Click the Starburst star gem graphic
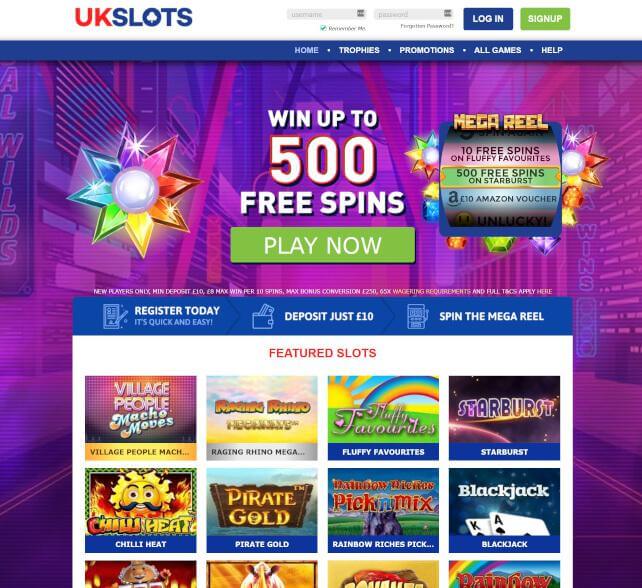This screenshot has height=588, width=642. tap(135, 190)
